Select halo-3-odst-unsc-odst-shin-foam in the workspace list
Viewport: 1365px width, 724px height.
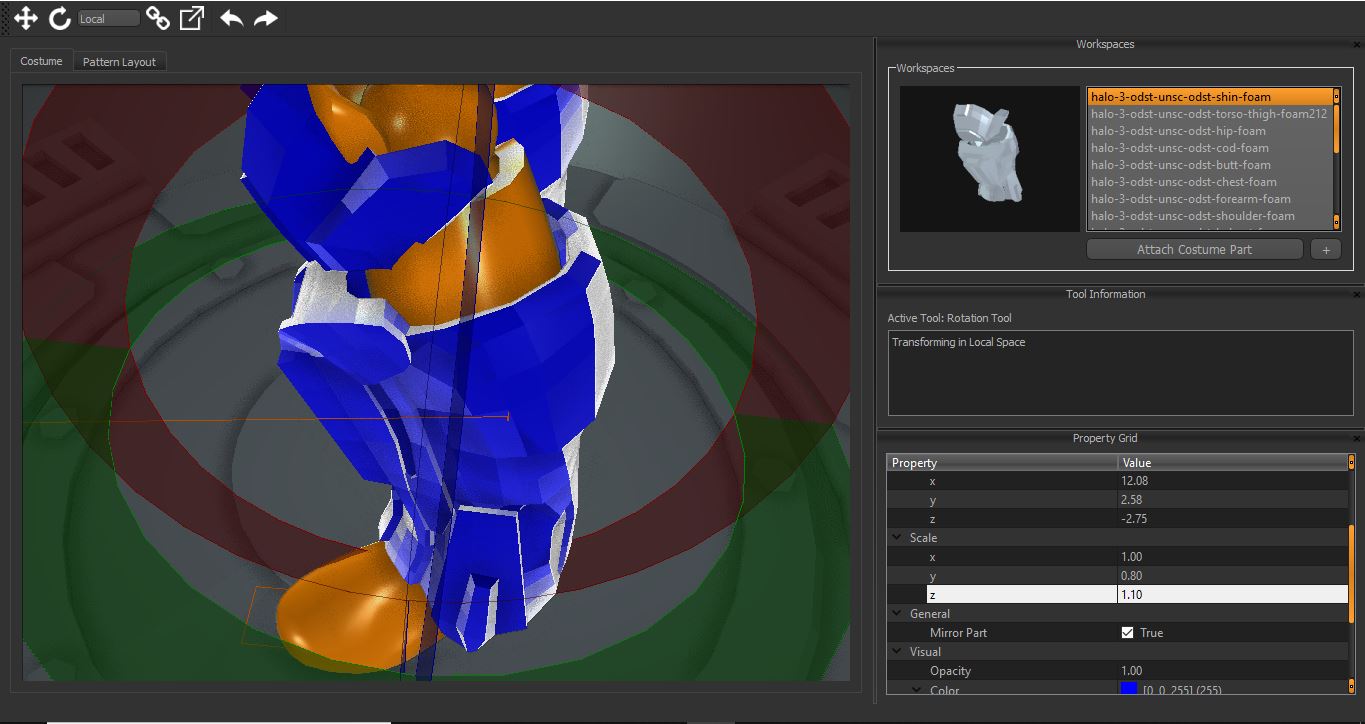(1210, 97)
